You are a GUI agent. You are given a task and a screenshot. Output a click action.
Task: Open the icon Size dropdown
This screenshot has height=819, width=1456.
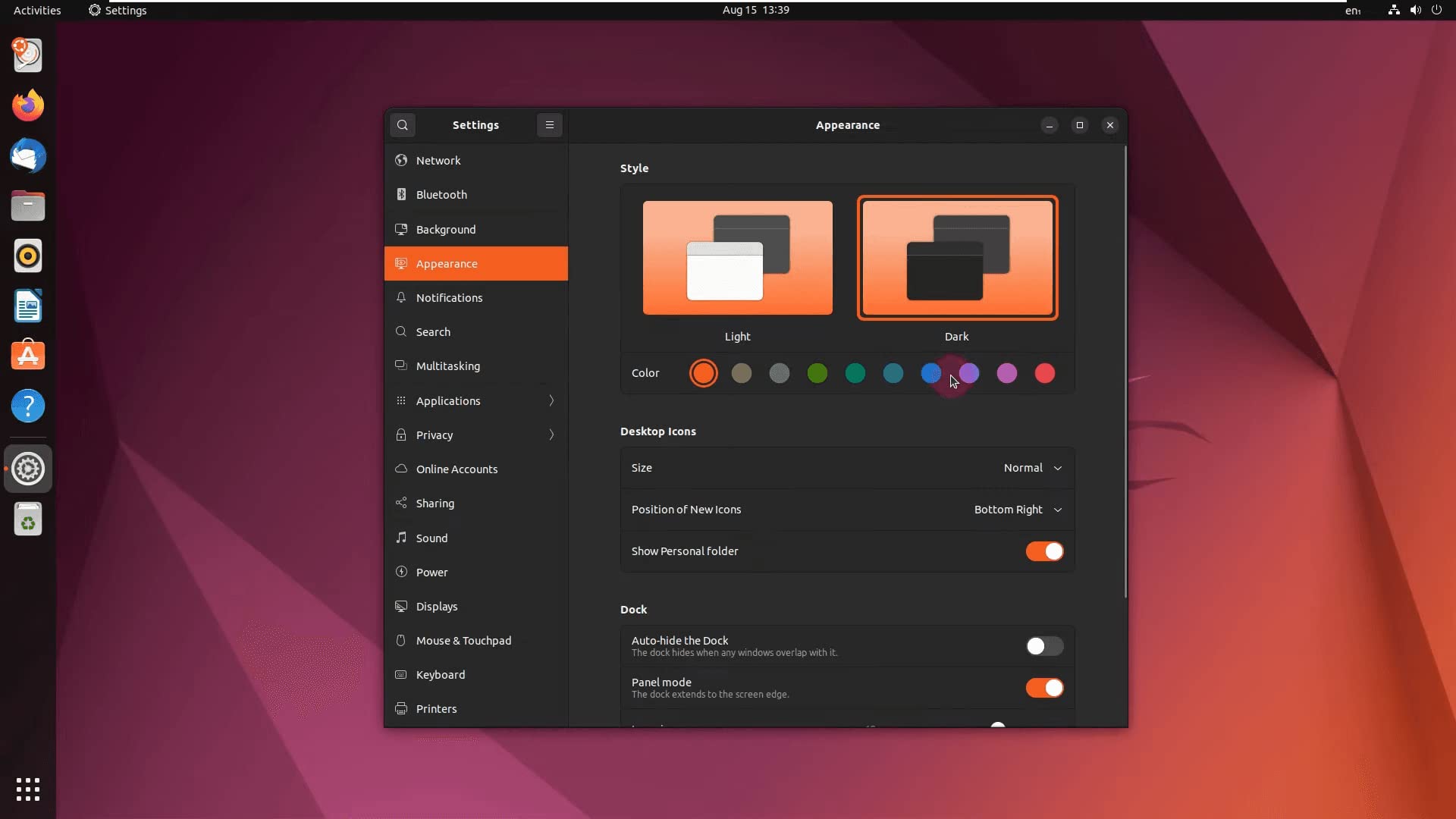pos(1032,468)
